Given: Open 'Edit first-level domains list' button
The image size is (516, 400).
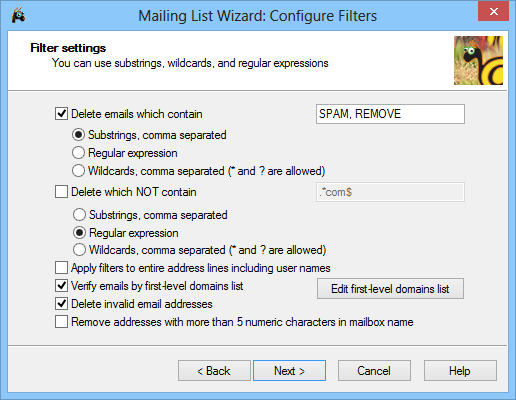Looking at the screenshot, I should [x=390, y=289].
